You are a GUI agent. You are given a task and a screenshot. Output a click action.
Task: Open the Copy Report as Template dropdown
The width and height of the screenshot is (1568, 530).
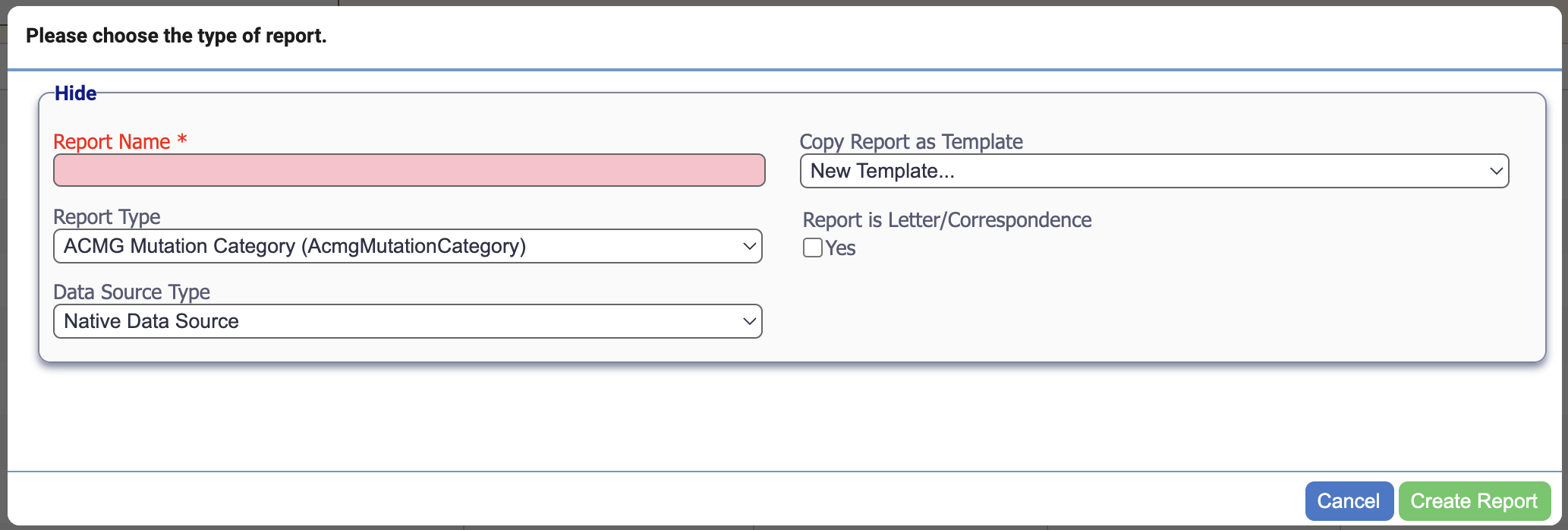[1154, 170]
